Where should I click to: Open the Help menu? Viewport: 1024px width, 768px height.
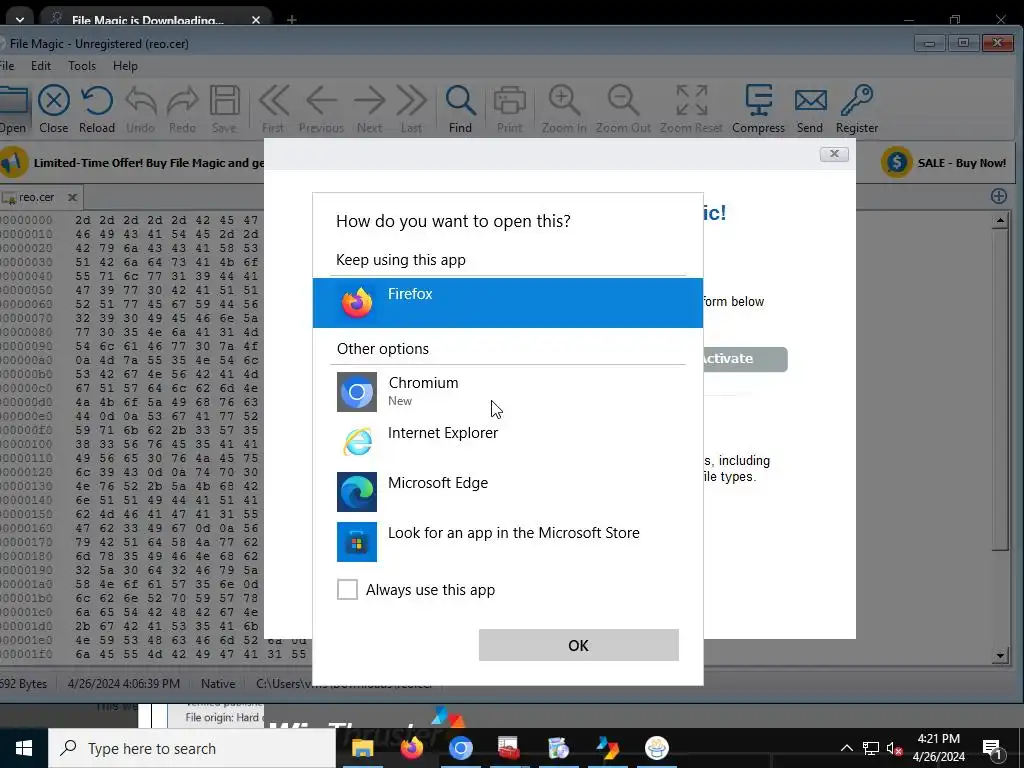125,66
